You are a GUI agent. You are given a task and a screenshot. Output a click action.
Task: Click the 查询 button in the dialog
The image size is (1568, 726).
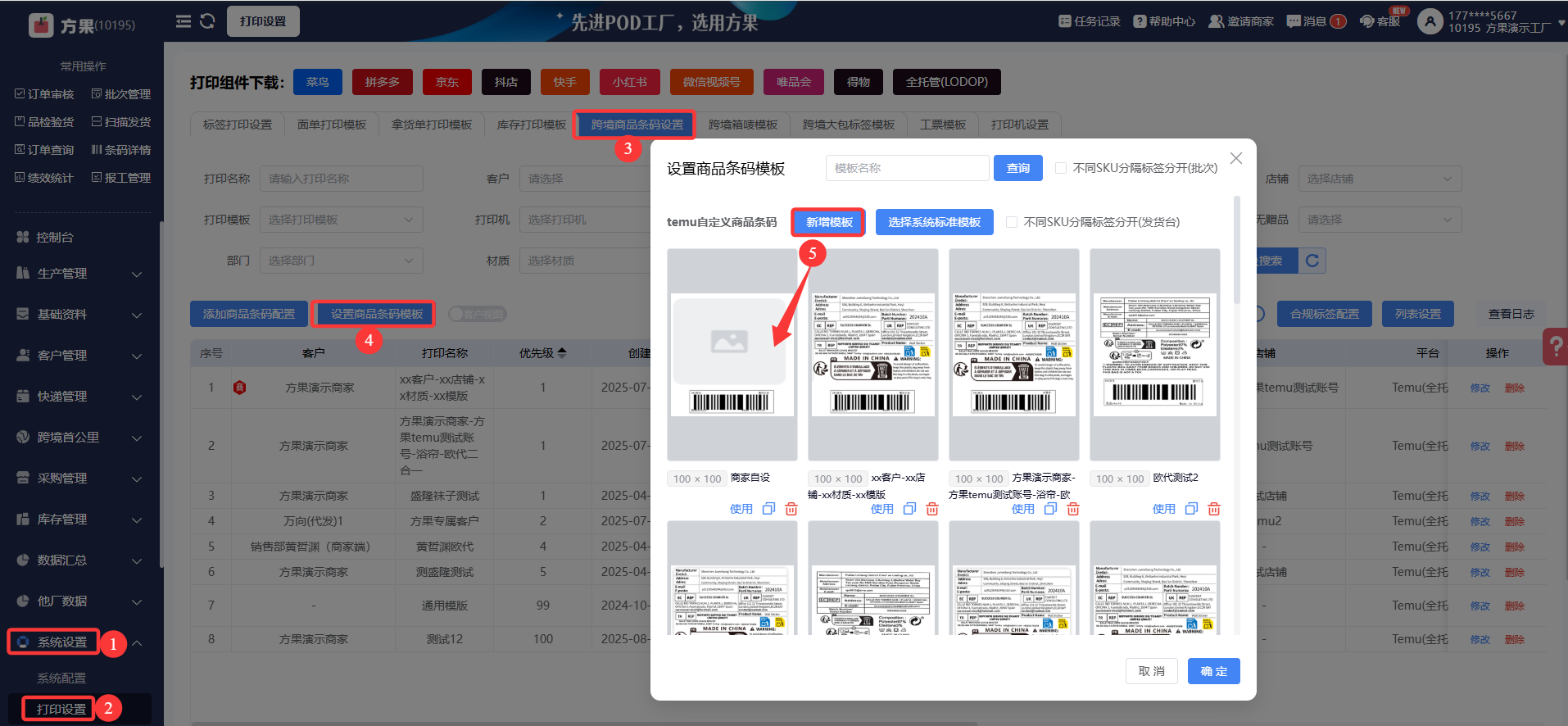pos(1018,168)
